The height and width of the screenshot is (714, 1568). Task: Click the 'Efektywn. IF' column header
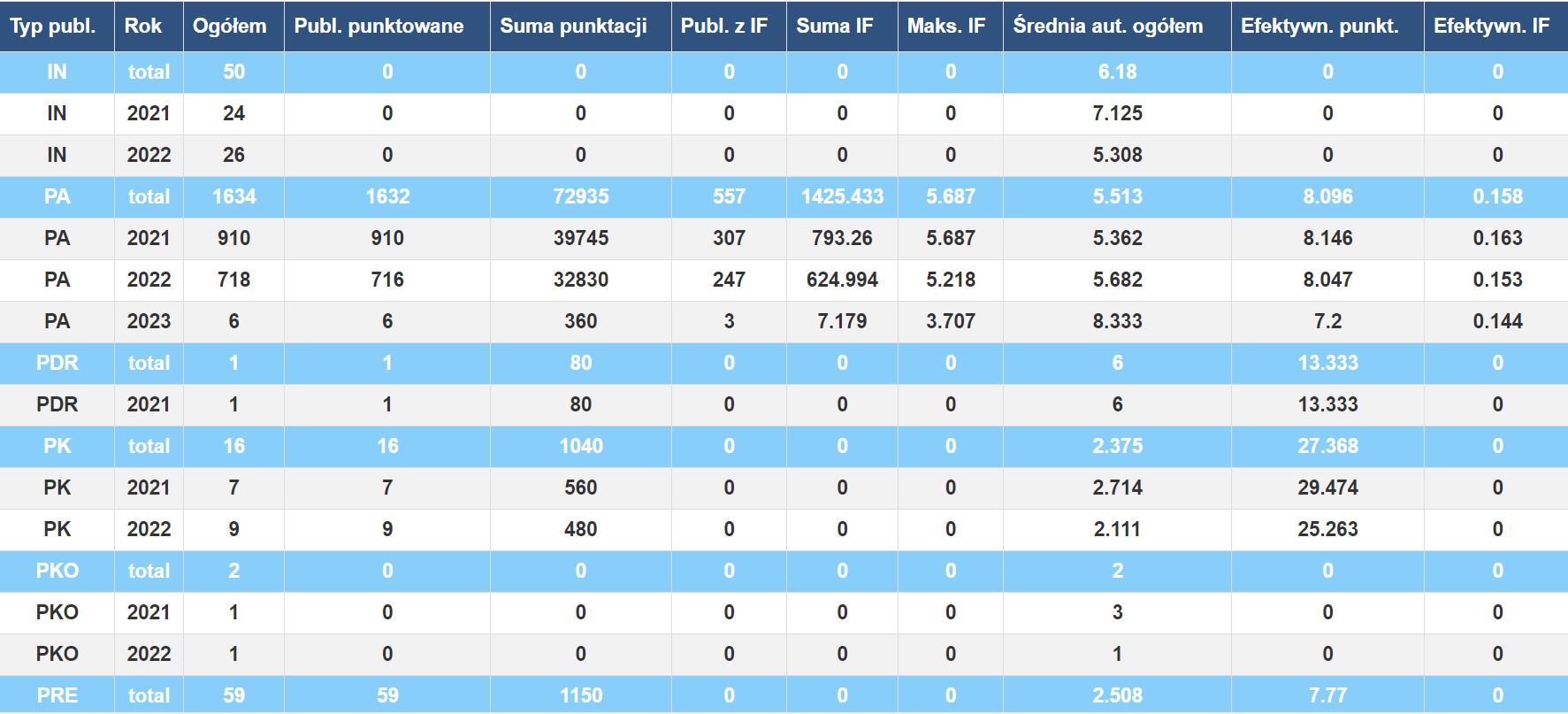coord(1492,26)
